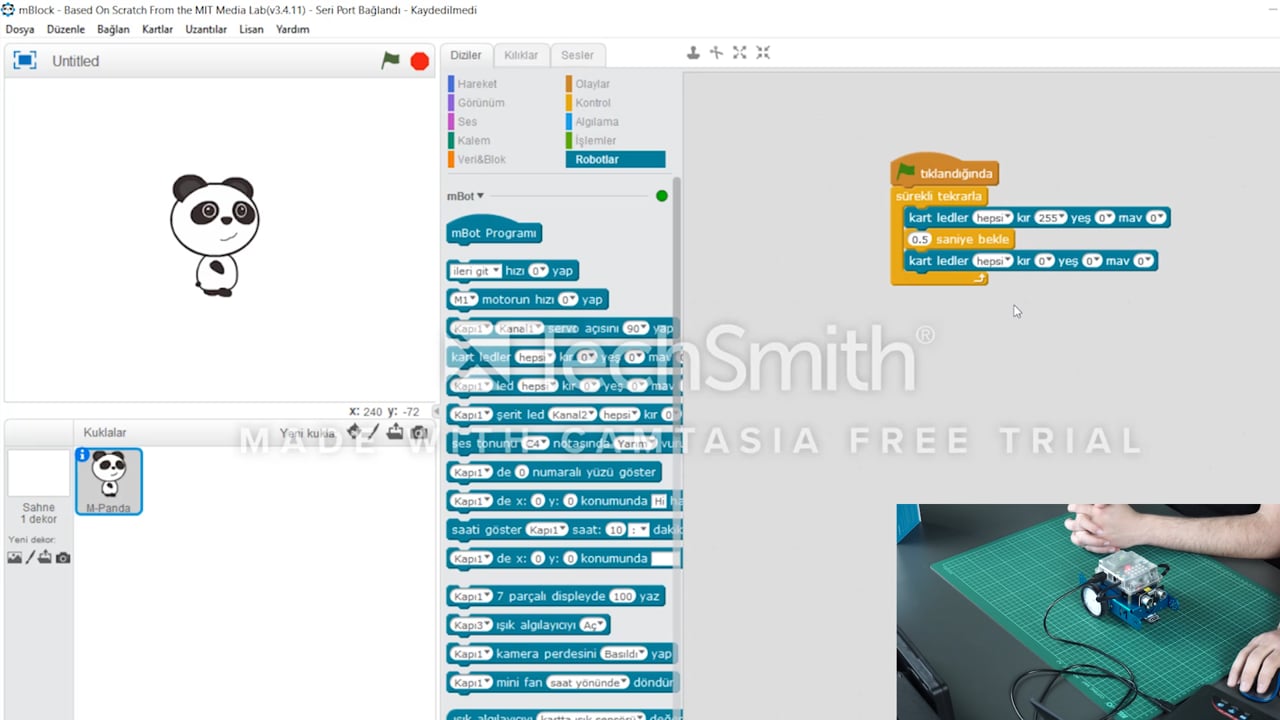The image size is (1280, 720).
Task: Click the green flag to run the program
Action: (390, 61)
